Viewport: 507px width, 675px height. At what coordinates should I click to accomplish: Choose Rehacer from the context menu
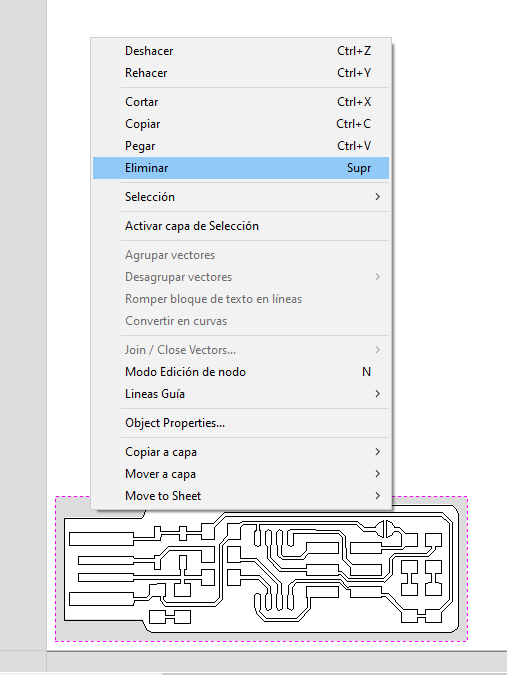[x=241, y=73]
